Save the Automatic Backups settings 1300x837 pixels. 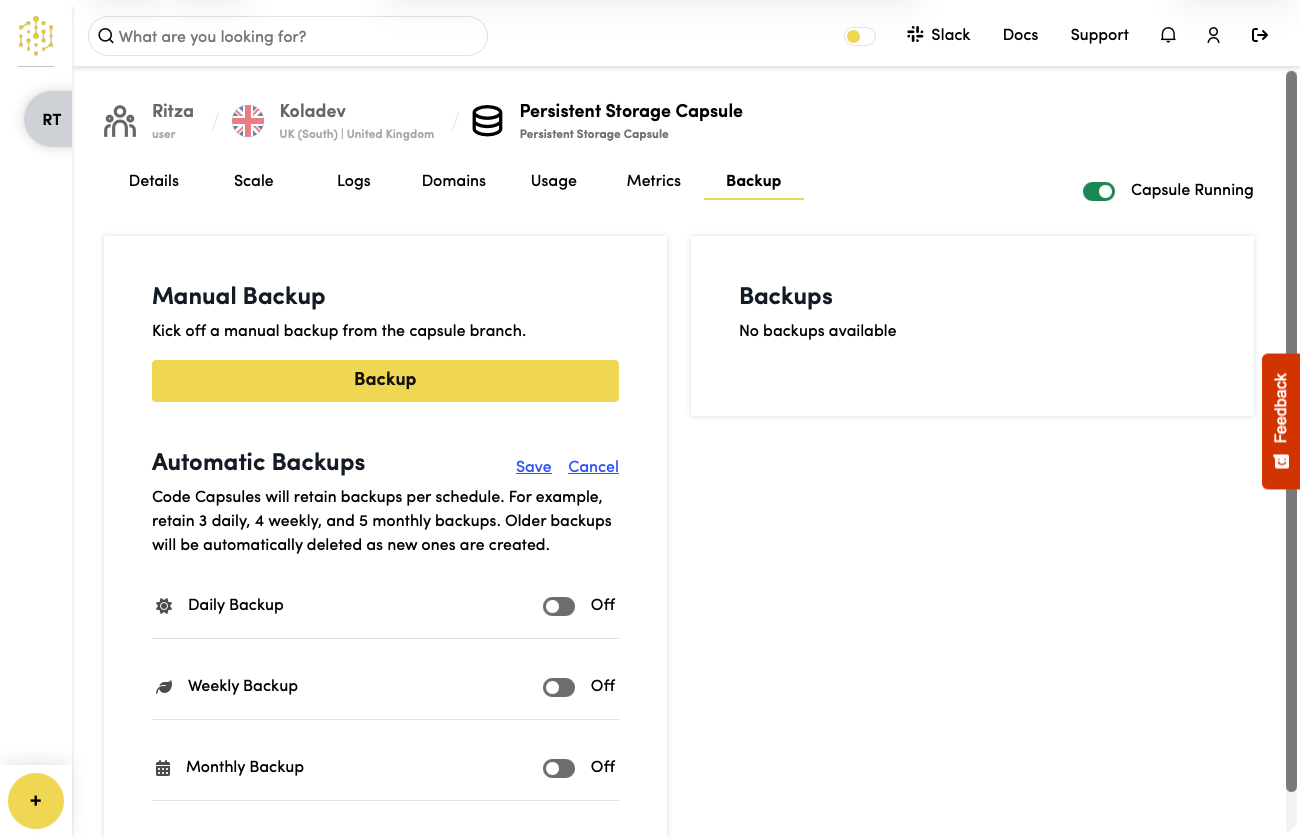click(533, 466)
